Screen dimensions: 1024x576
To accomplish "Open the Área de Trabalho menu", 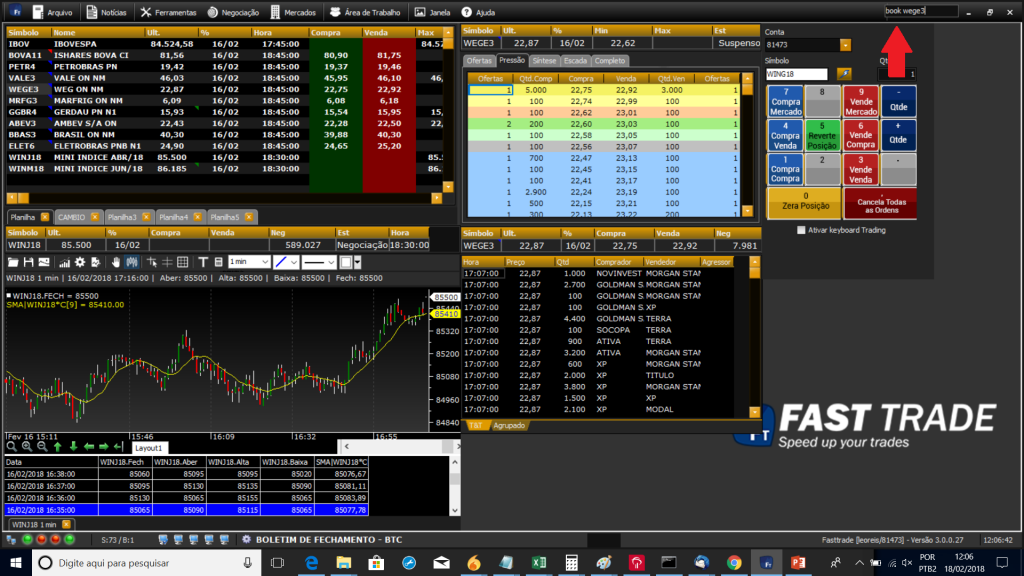I will tap(366, 12).
